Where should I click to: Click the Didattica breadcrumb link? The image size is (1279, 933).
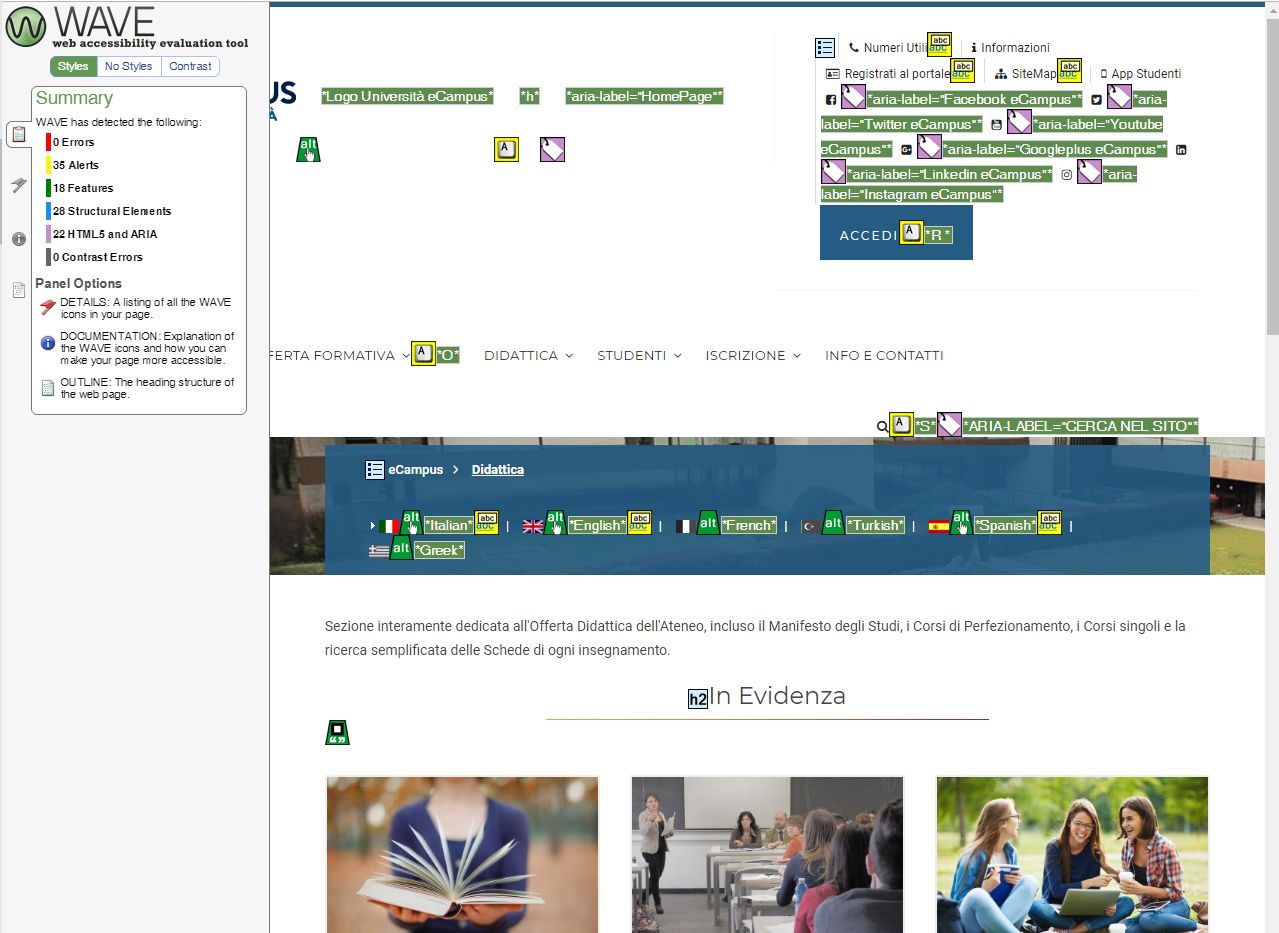498,470
